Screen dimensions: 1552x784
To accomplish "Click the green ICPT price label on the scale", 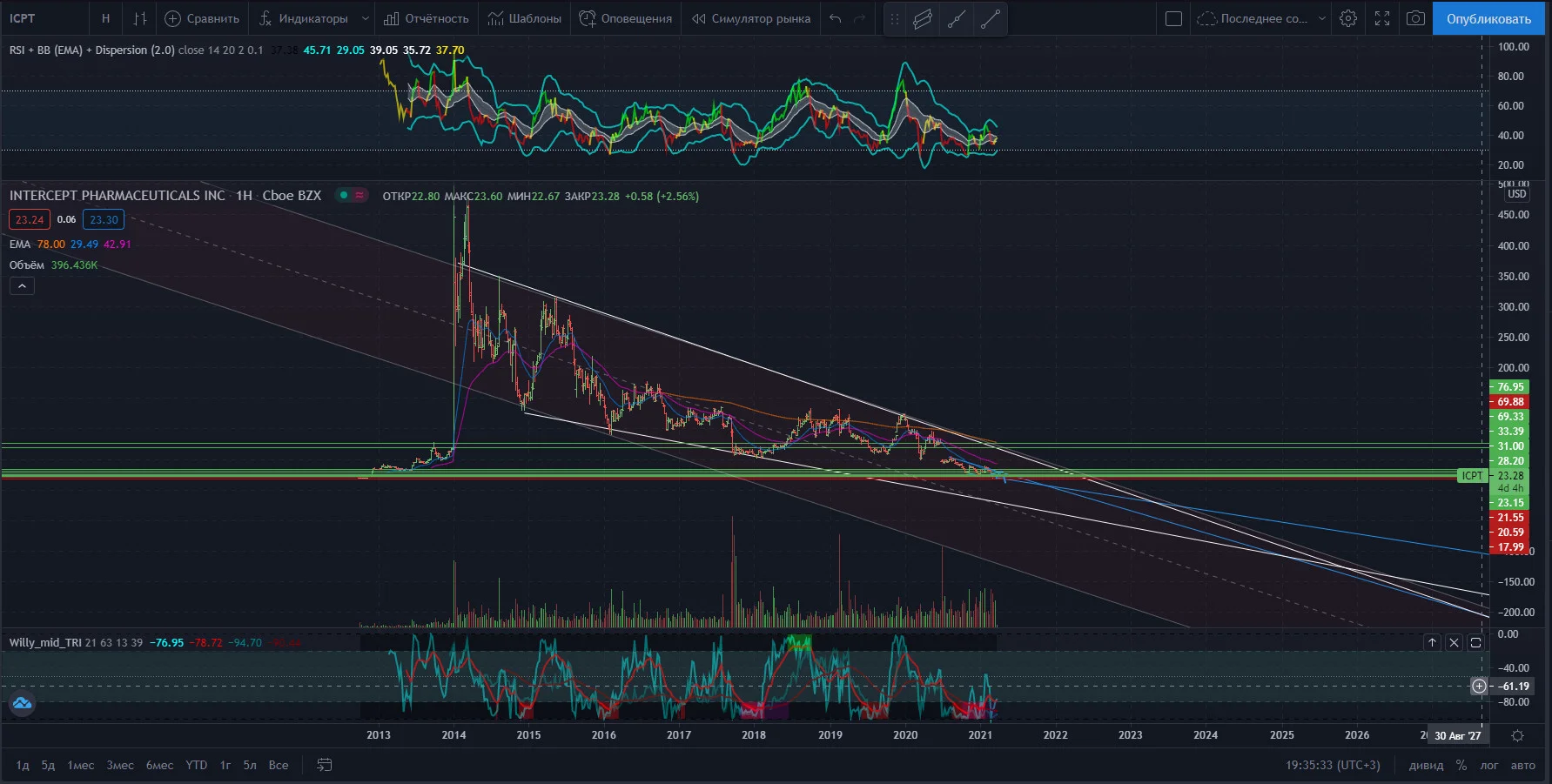I will (x=1472, y=476).
